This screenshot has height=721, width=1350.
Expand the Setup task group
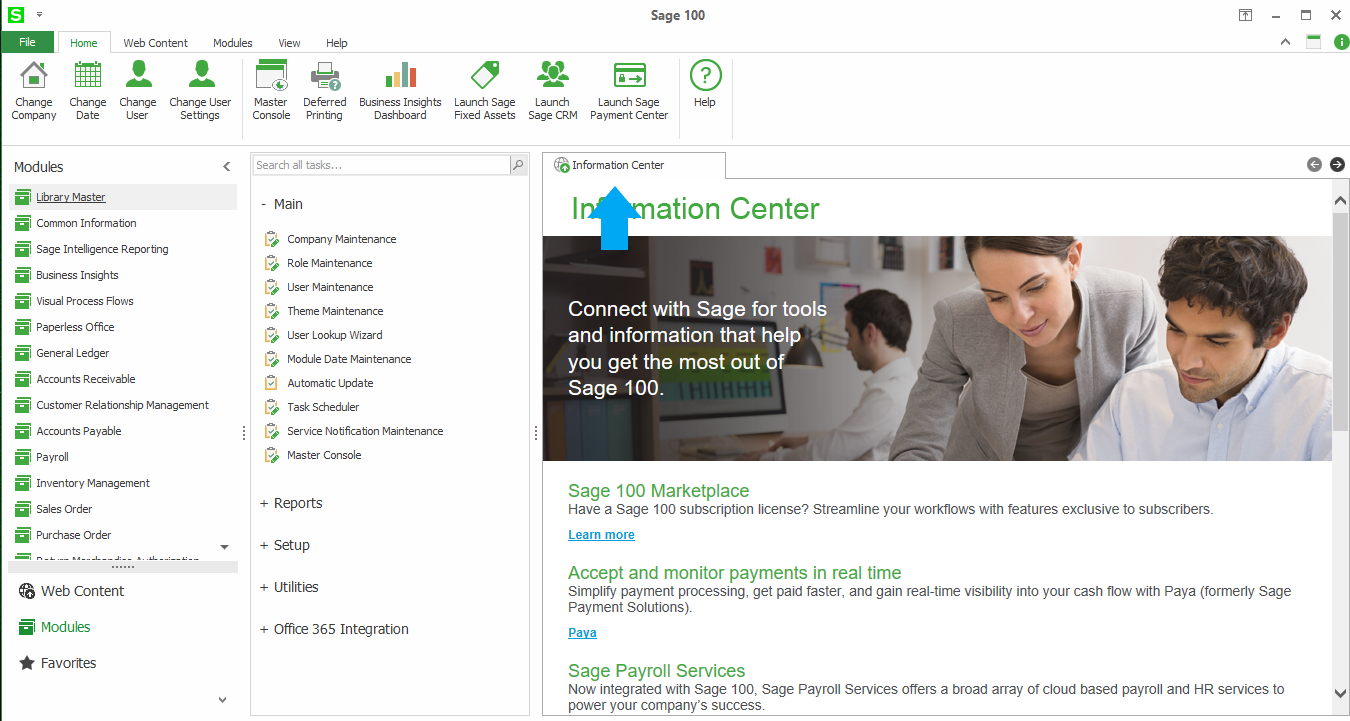pyautogui.click(x=264, y=545)
